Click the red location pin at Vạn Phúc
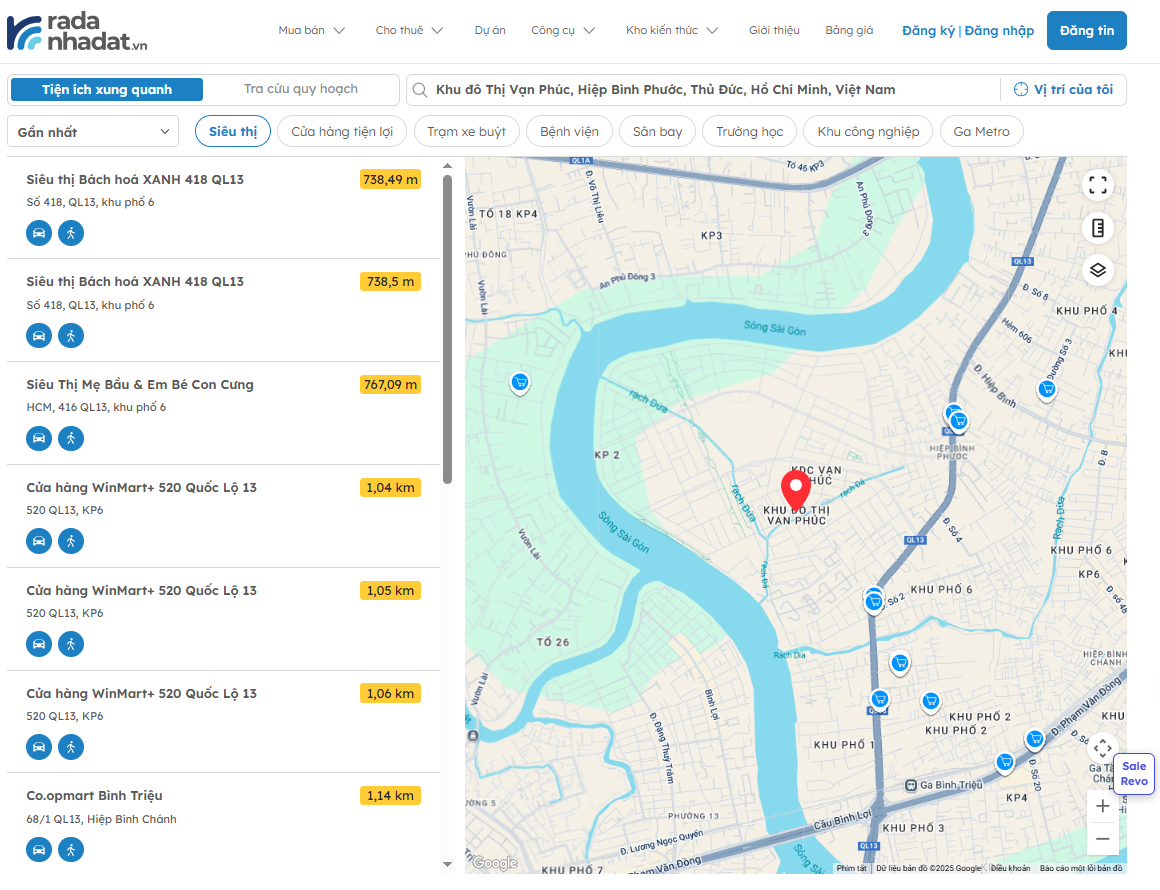The height and width of the screenshot is (890, 1160). point(796,491)
